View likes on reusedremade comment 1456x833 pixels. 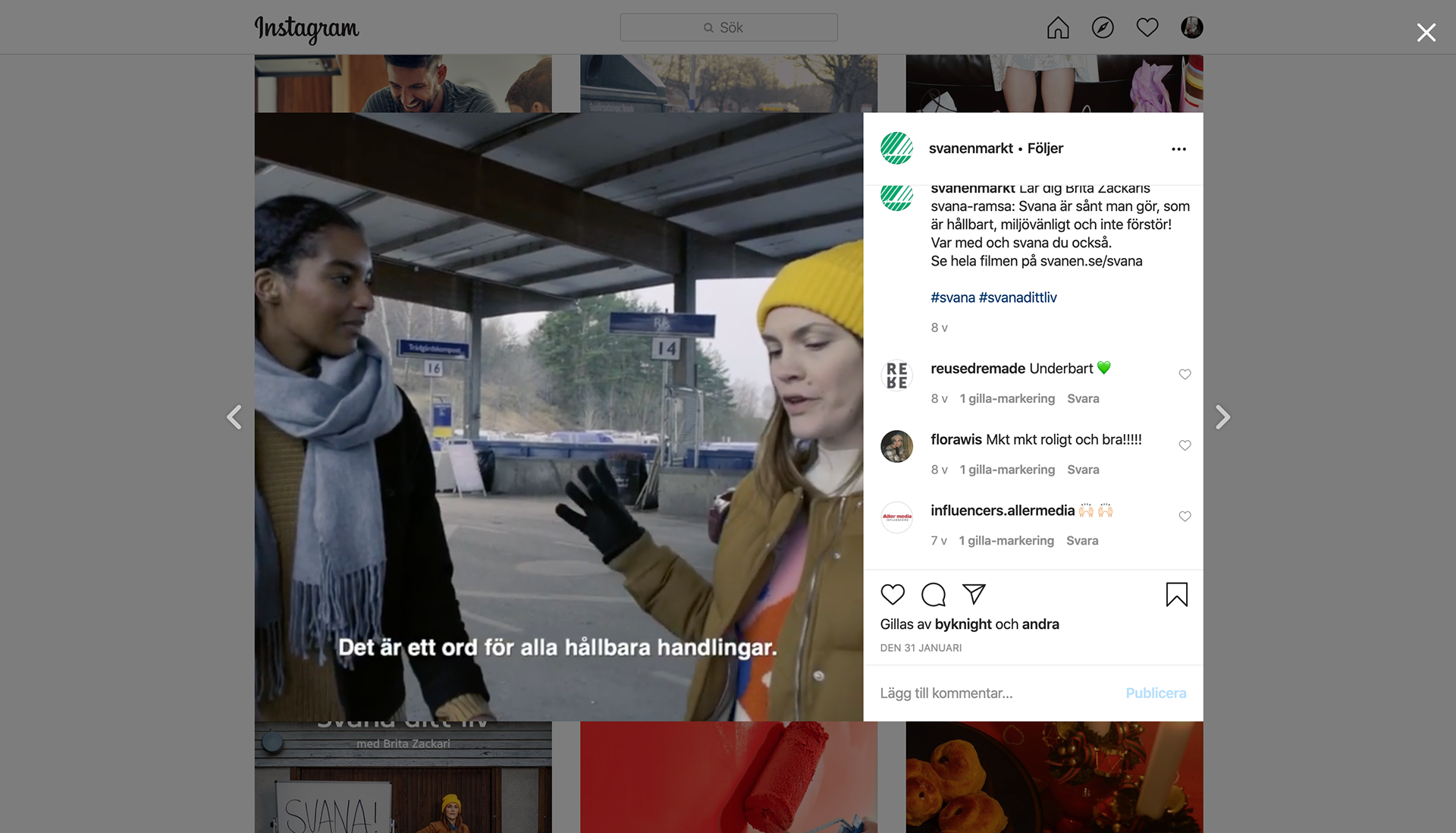coord(1007,398)
